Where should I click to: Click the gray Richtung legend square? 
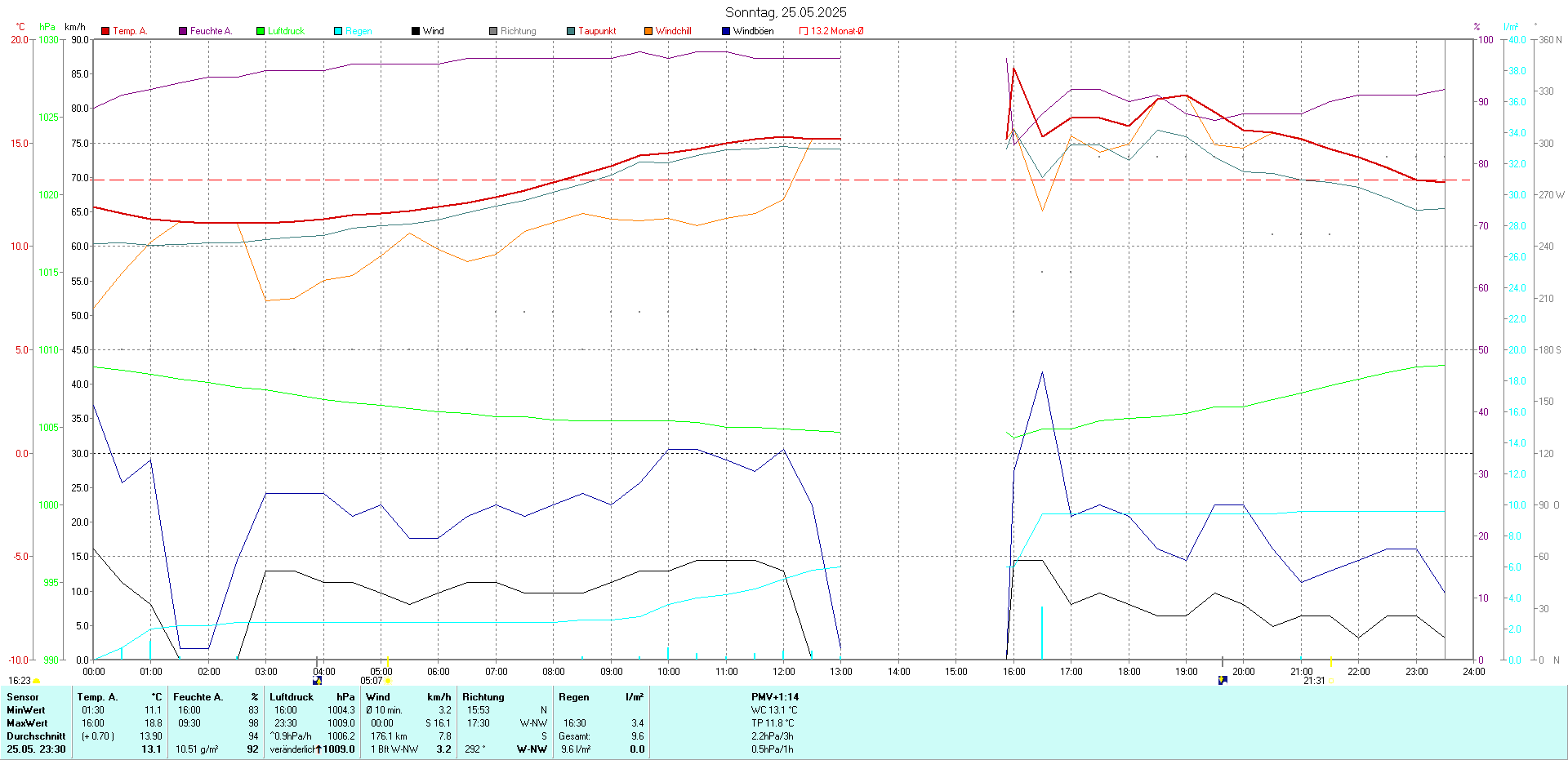(x=493, y=31)
